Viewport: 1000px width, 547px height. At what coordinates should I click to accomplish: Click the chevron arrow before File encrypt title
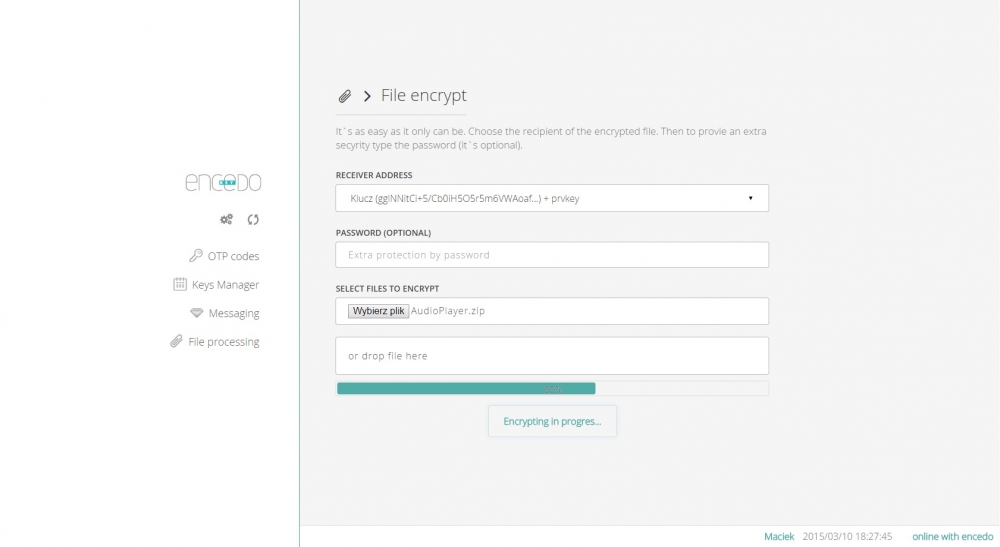pos(367,96)
